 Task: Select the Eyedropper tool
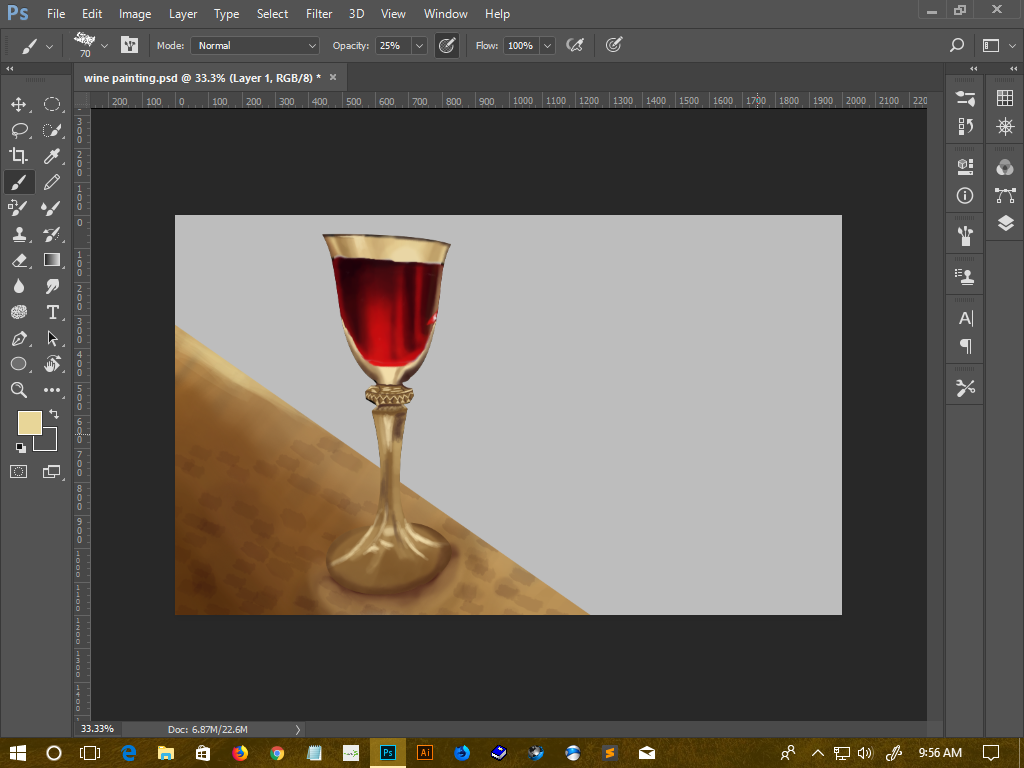coord(52,155)
